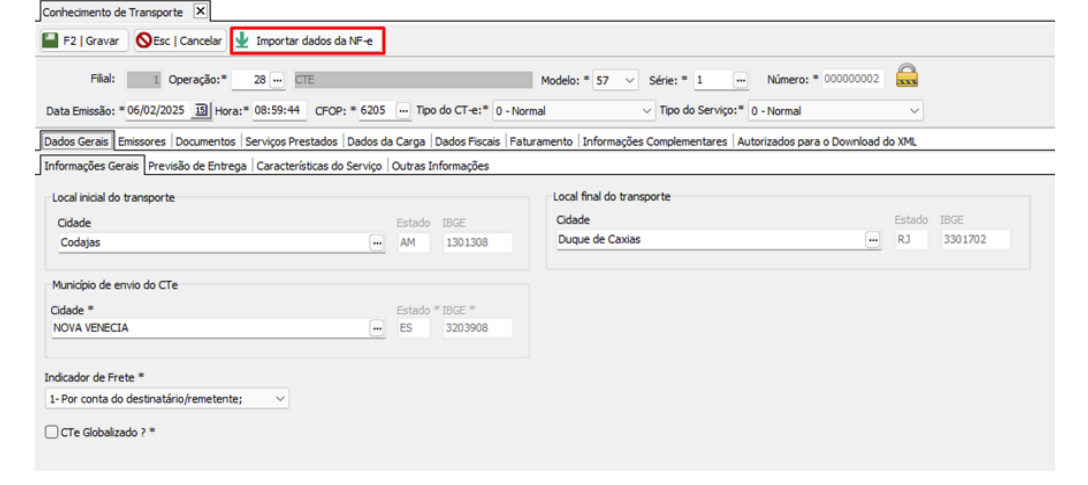Open calendar picker for Data Emissão
The height and width of the screenshot is (485, 1088).
[x=200, y=111]
